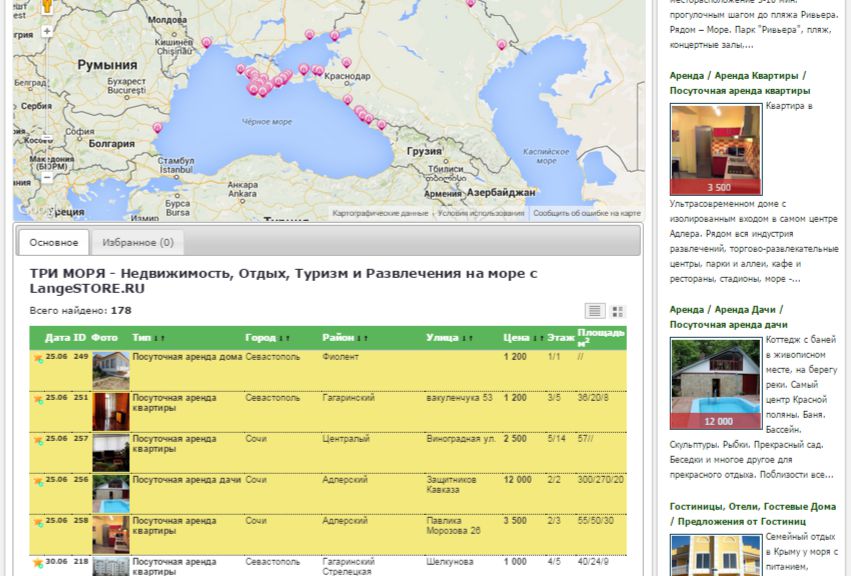Click "Посуточная аренда дома" type cell

[187, 357]
